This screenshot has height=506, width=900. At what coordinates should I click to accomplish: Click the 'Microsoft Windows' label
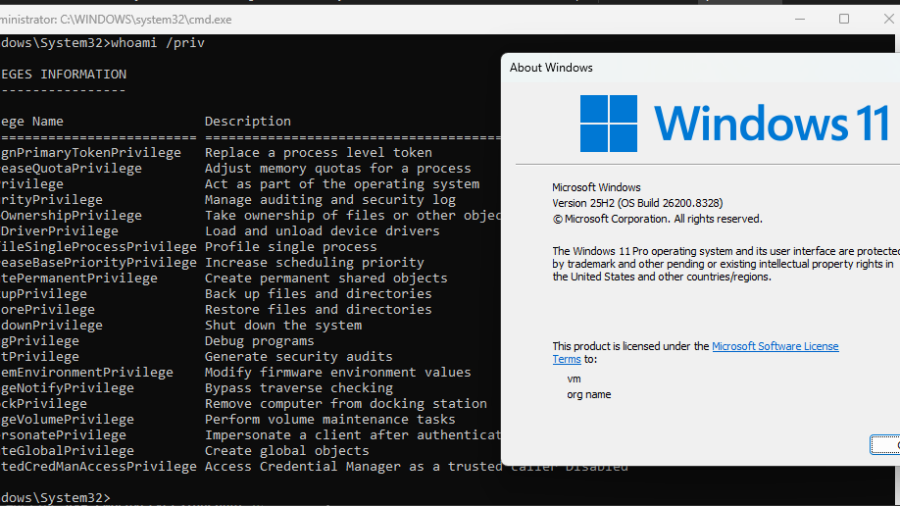click(596, 187)
